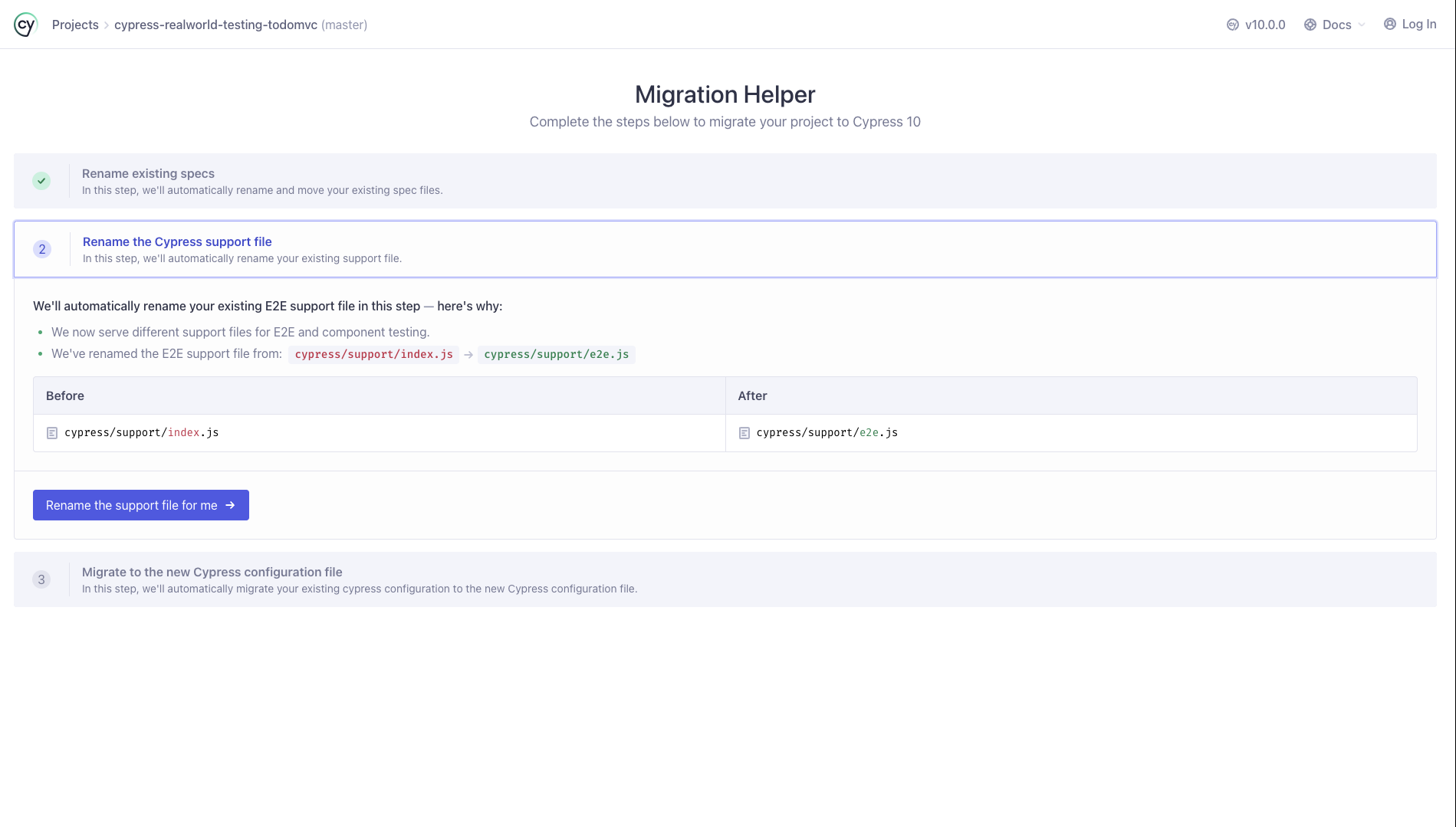Screen dimensions: 1456x827
Task: Click the Migration Helper heading
Action: coord(725,94)
